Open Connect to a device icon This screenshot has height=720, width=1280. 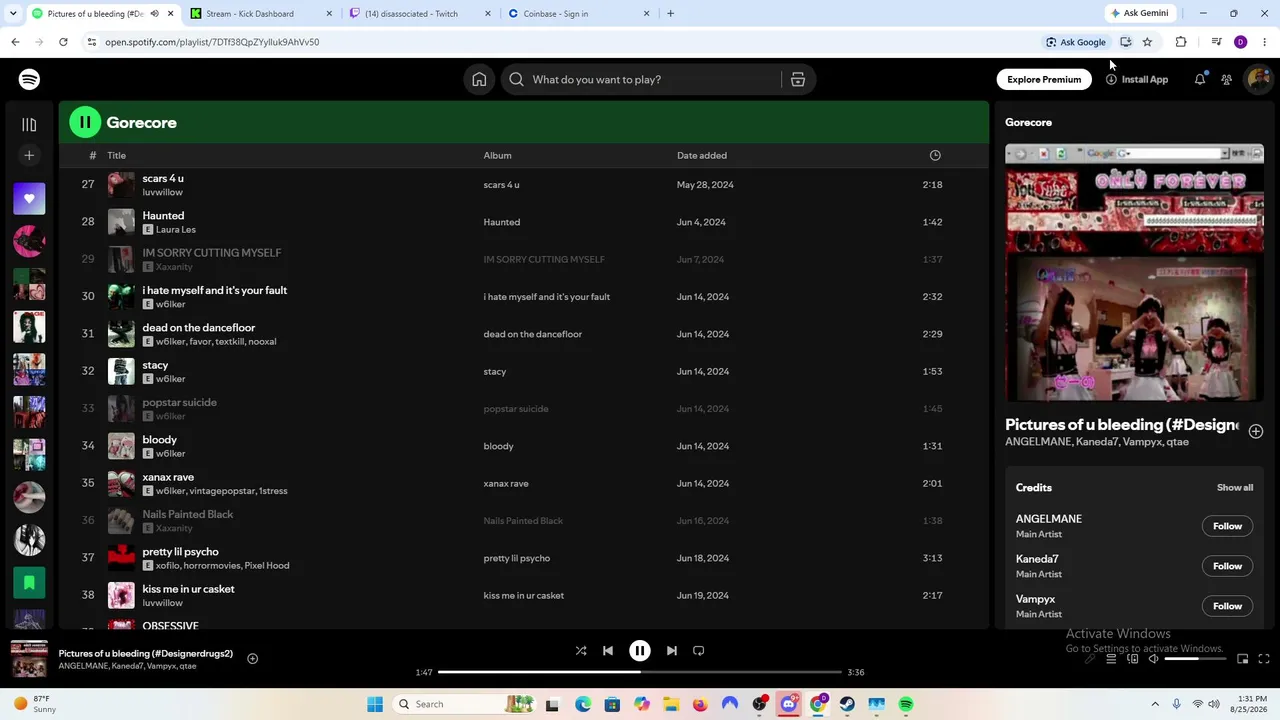(x=1133, y=659)
